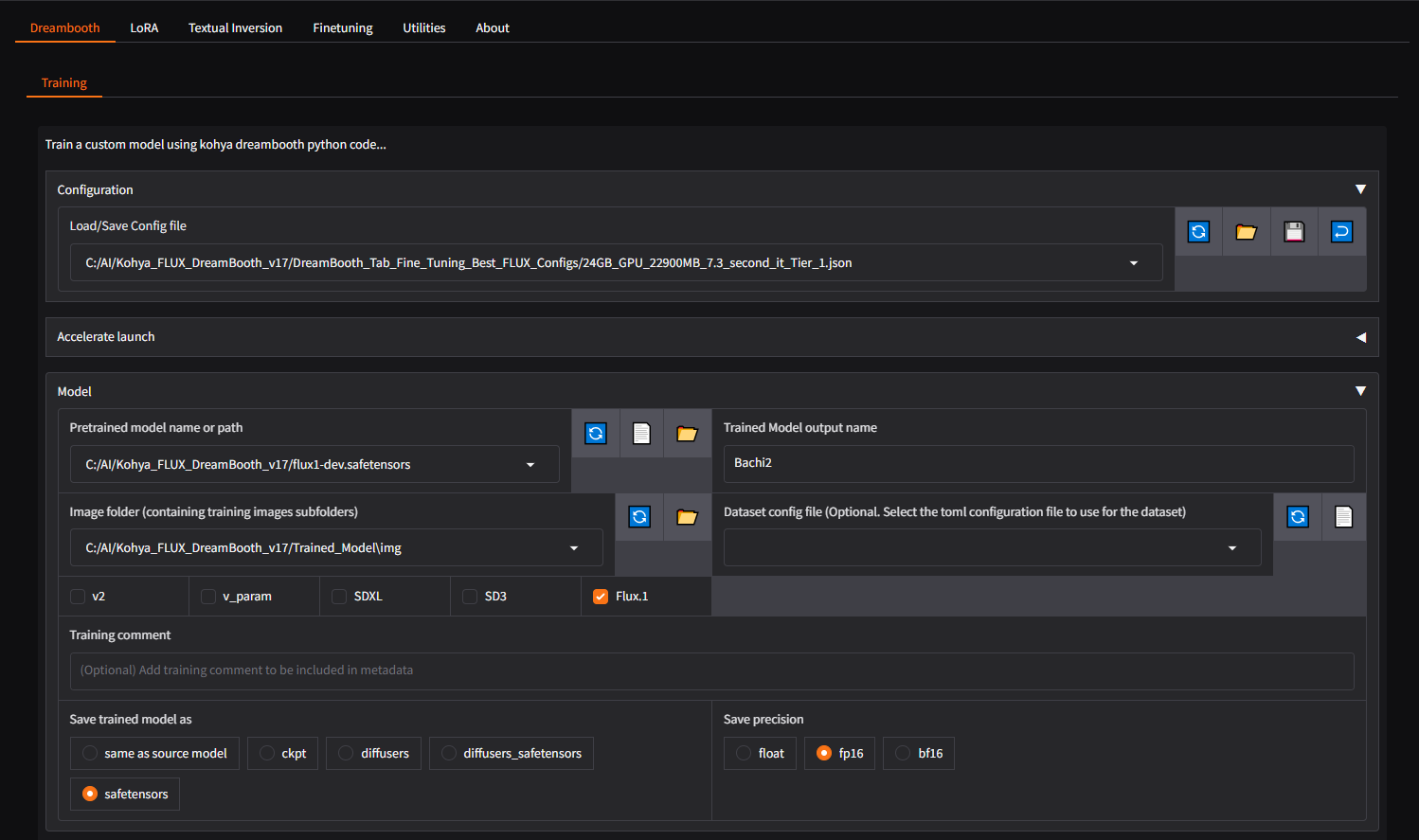Viewport: 1419px width, 840px height.
Task: Choose ckpt as saved model format
Action: pyautogui.click(x=267, y=754)
